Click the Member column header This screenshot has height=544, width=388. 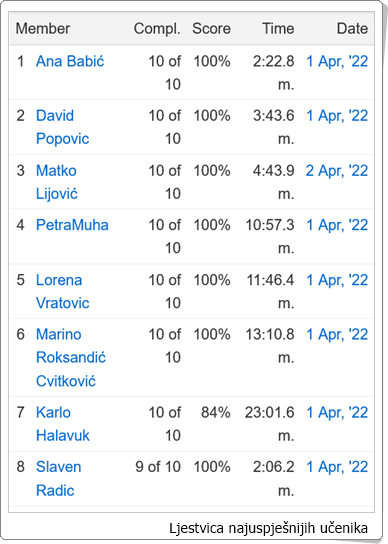43,28
